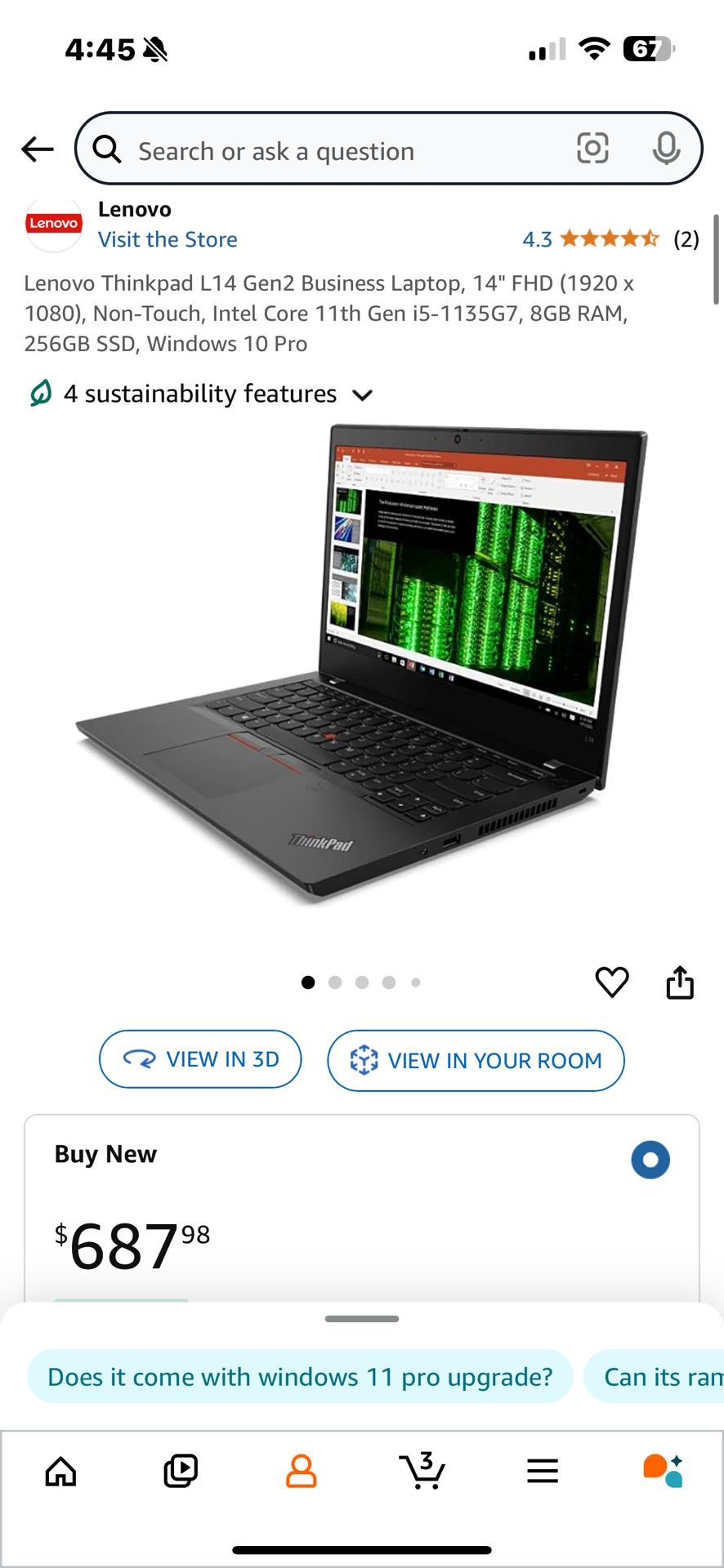The image size is (724, 1568).
Task: Open the Rufus AI assistant icon
Action: (x=663, y=1471)
